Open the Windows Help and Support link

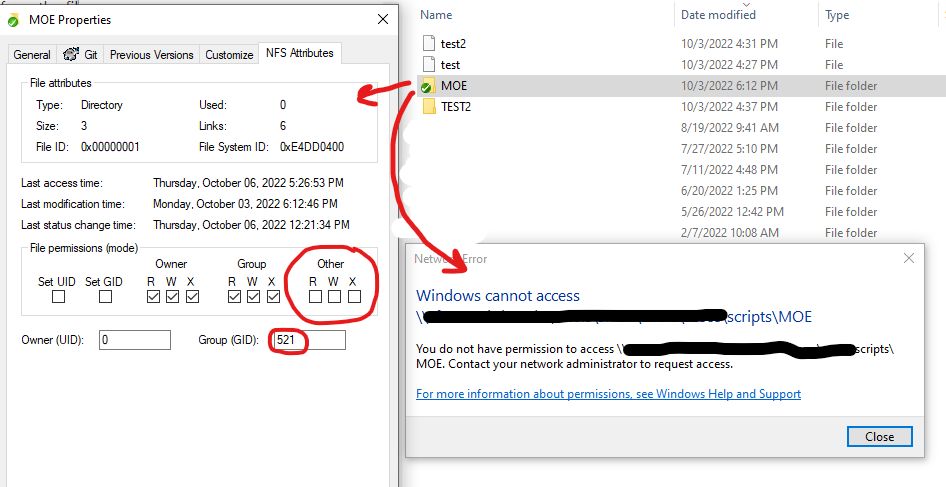608,393
